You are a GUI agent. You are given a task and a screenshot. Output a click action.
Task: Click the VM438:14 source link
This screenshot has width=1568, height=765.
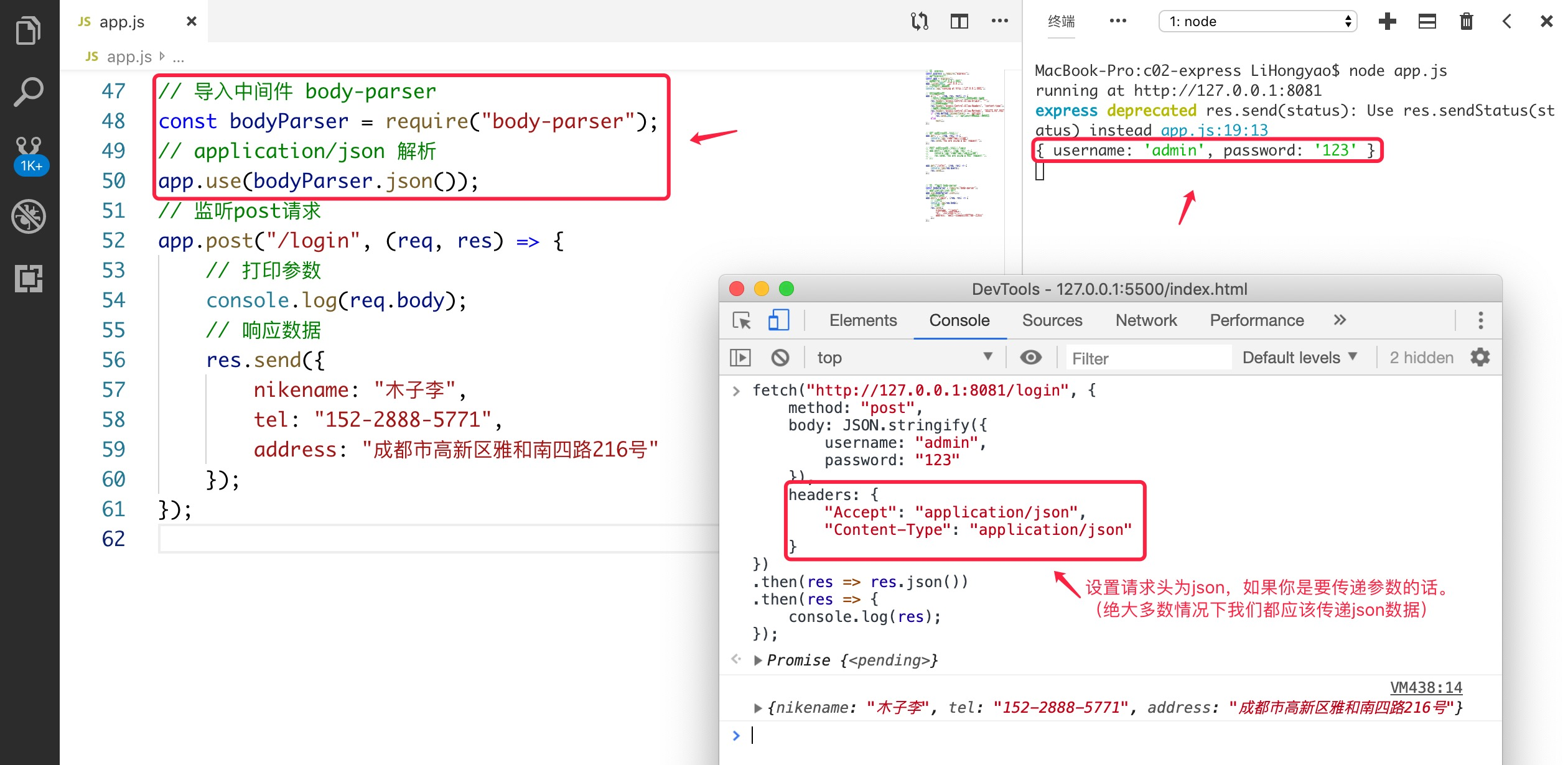click(1426, 687)
